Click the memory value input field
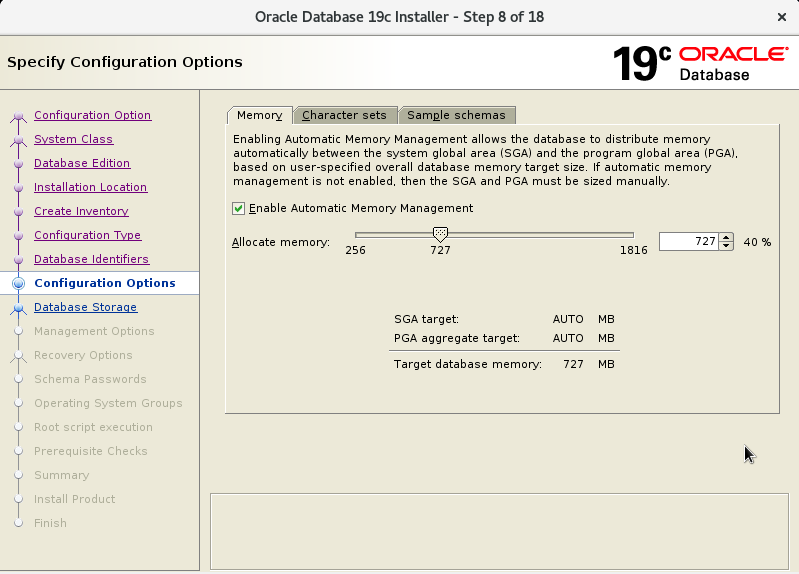Screen dimensions: 799x574 [689, 241]
